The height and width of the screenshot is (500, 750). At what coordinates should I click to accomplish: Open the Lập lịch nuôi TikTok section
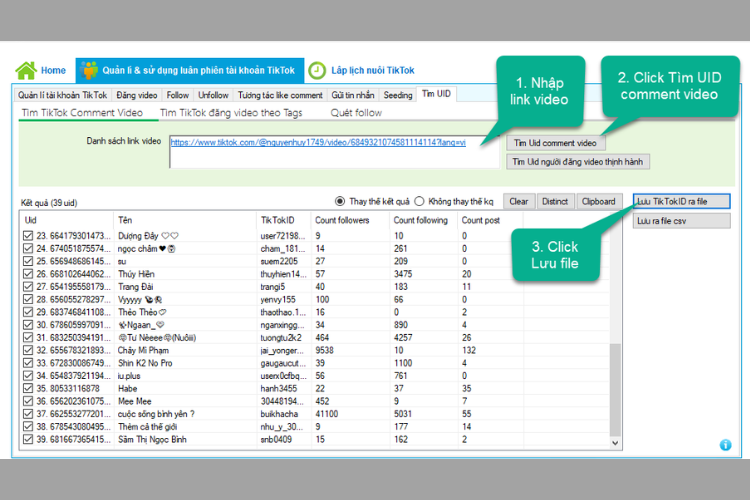(x=373, y=70)
